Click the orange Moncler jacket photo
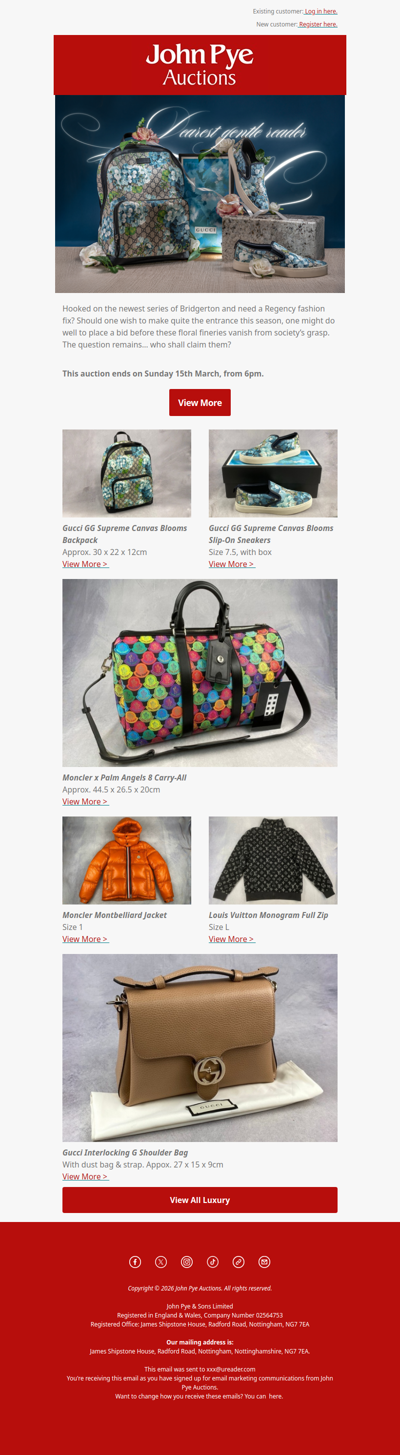 [x=127, y=860]
